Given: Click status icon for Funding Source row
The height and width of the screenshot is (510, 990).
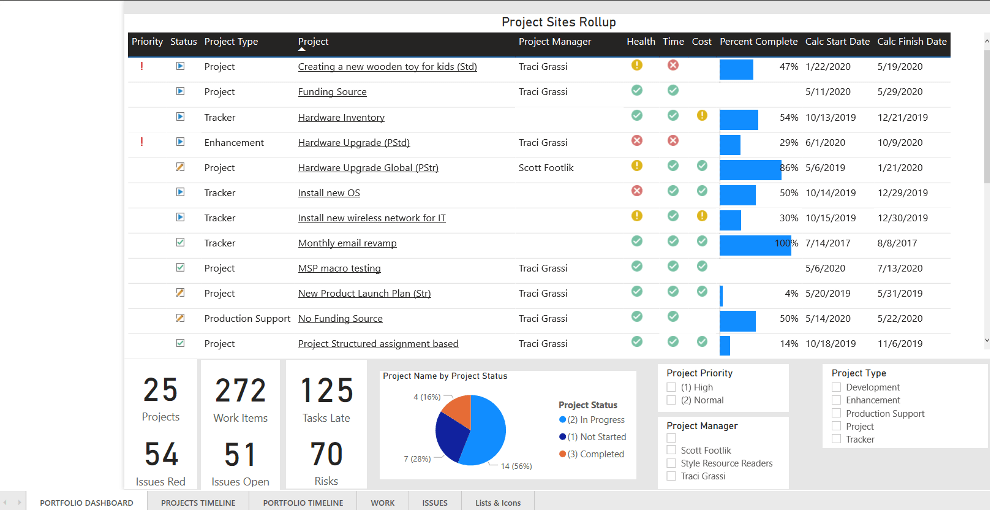Looking at the screenshot, I should tap(180, 91).
